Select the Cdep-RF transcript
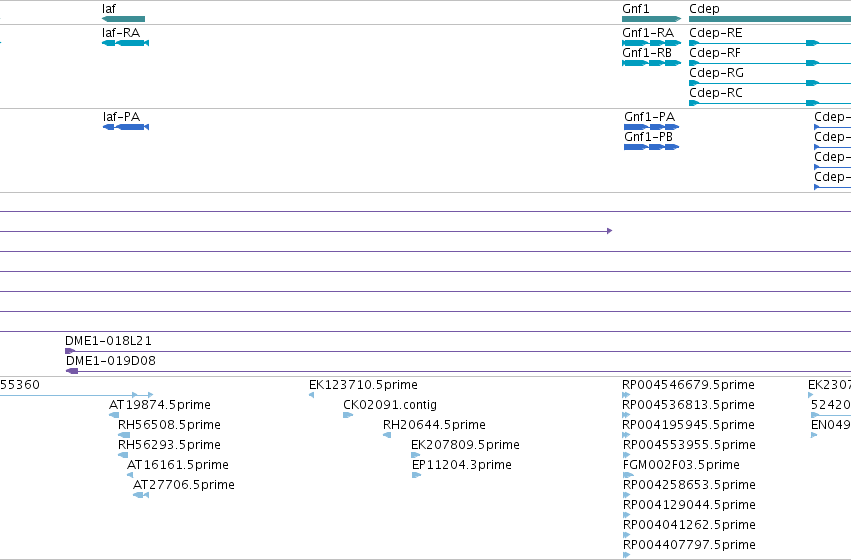The image size is (851, 560). 770,63
